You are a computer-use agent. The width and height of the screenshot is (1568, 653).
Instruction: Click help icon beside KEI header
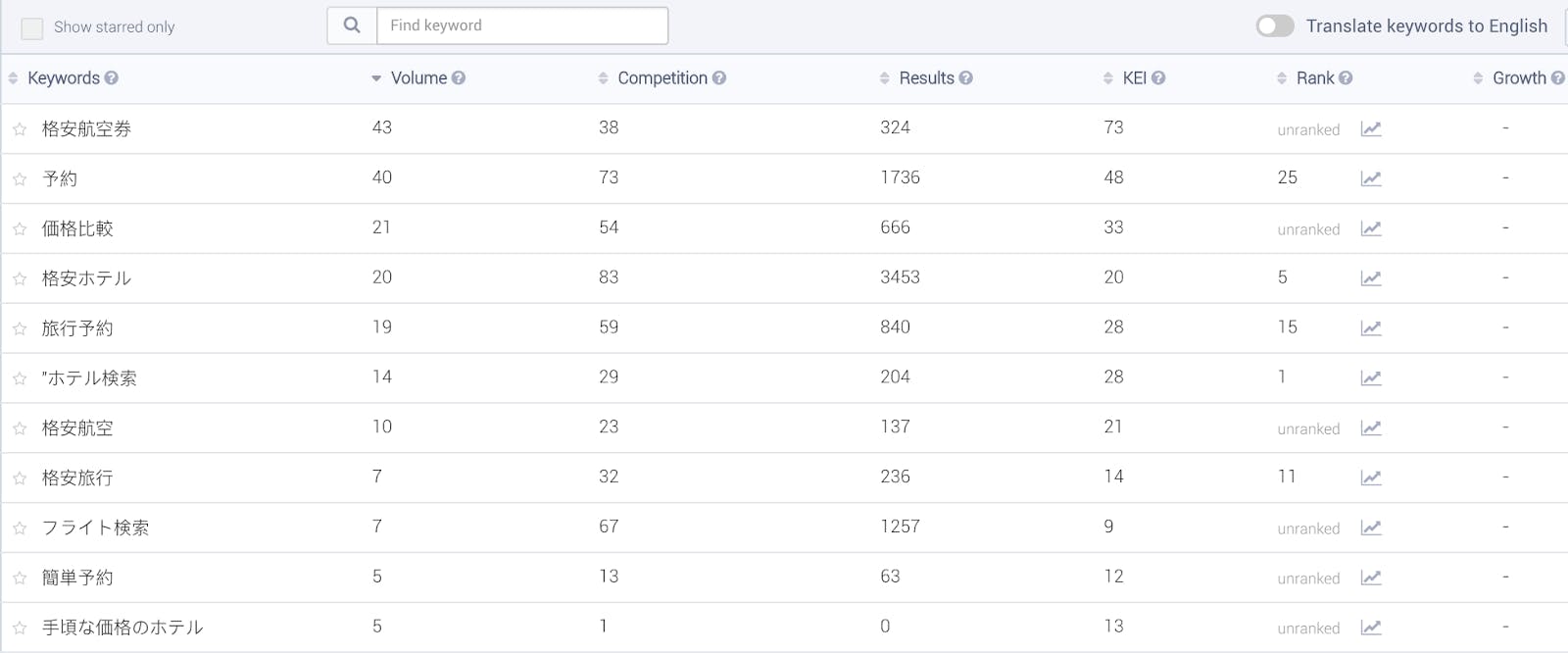[1158, 78]
